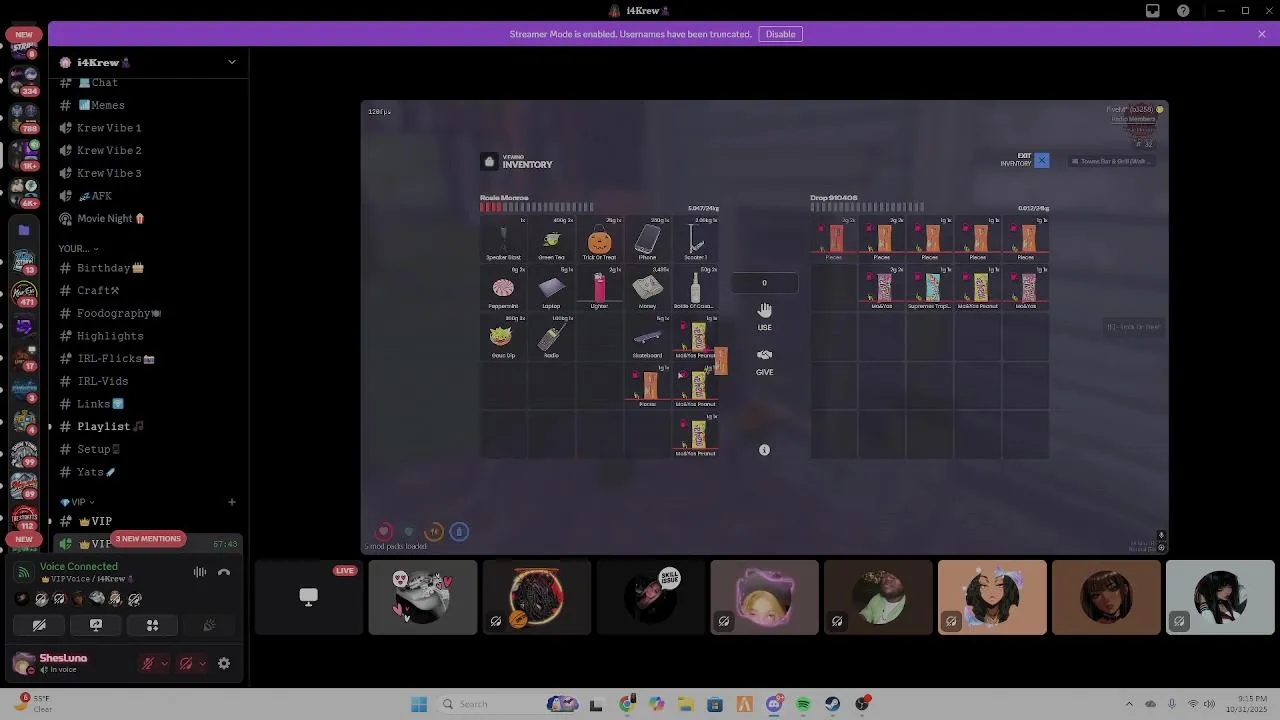
Task: Open File Explorer from the taskbar
Action: [685, 704]
